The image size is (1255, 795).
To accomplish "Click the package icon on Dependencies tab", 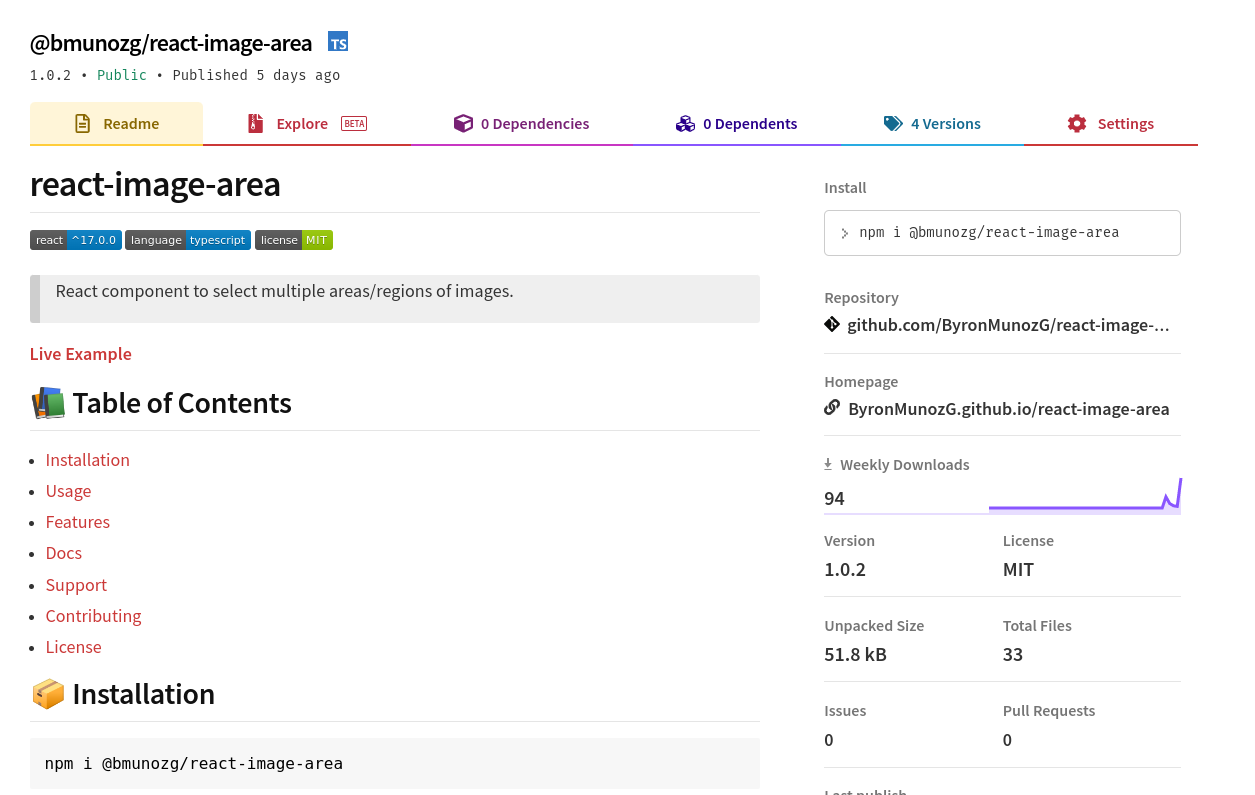I will pos(464,123).
